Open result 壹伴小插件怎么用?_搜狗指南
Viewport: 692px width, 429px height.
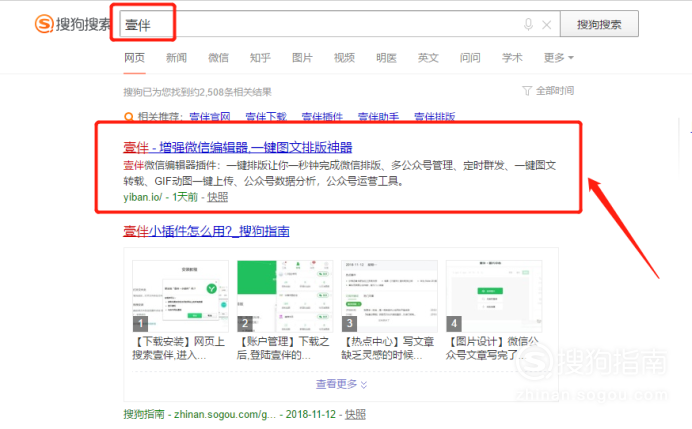pyautogui.click(x=206, y=231)
